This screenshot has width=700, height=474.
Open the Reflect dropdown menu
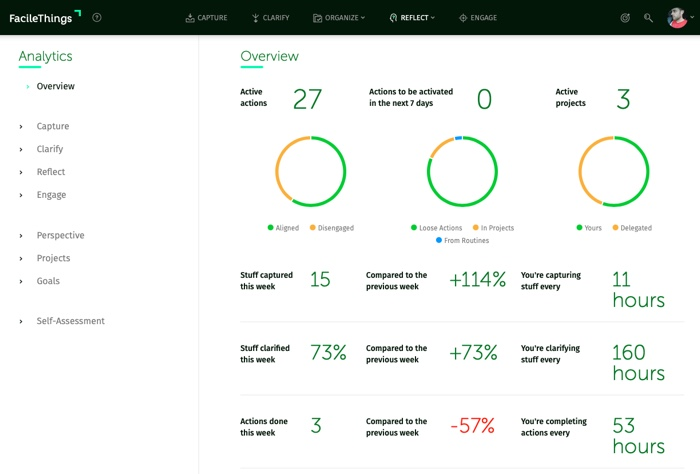412,18
